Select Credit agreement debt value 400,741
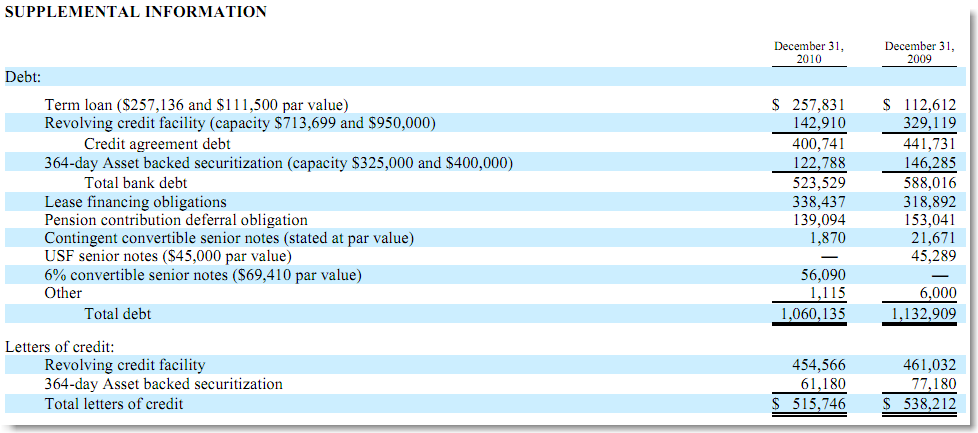Viewport: 978px width, 433px height. click(x=819, y=144)
